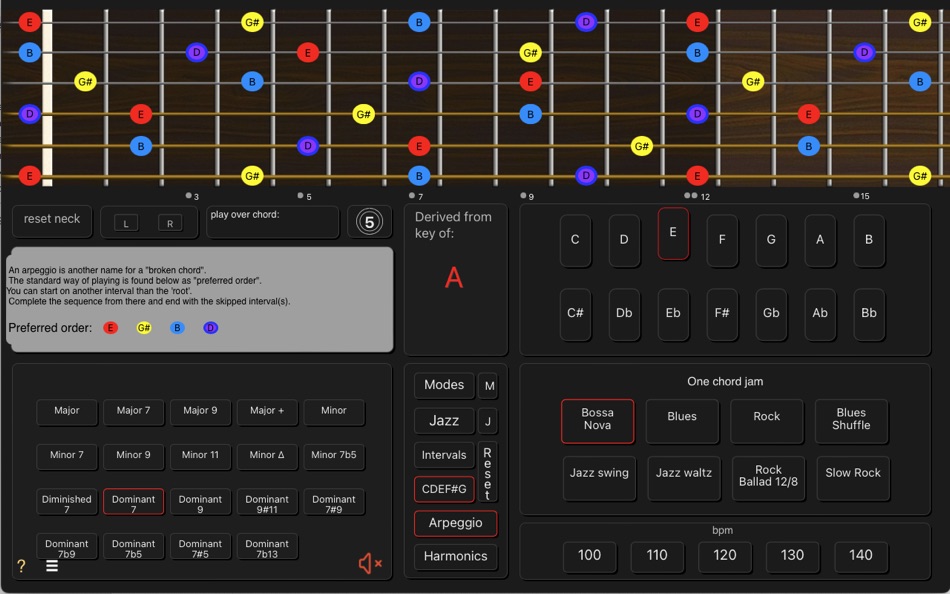The height and width of the screenshot is (594, 950).
Task: Toggle the CDEF#G note-name display mode
Action: 443,488
